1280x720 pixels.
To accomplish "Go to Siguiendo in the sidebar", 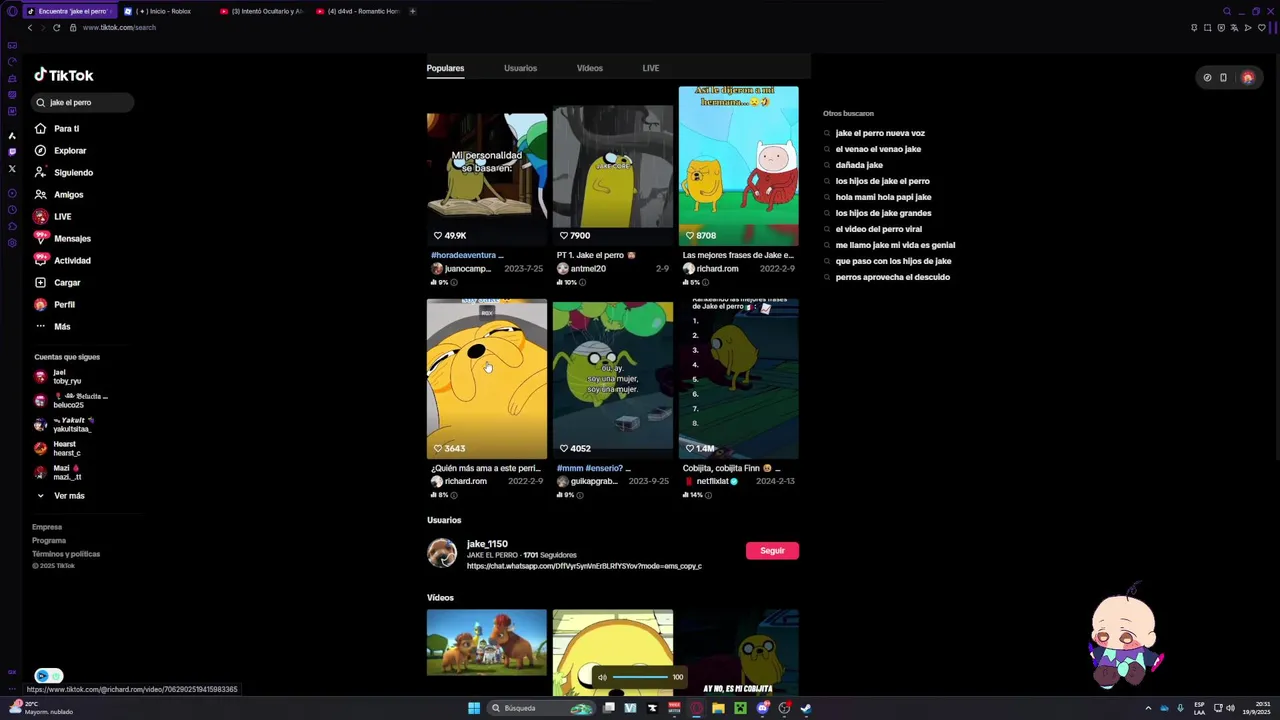I will [73, 172].
